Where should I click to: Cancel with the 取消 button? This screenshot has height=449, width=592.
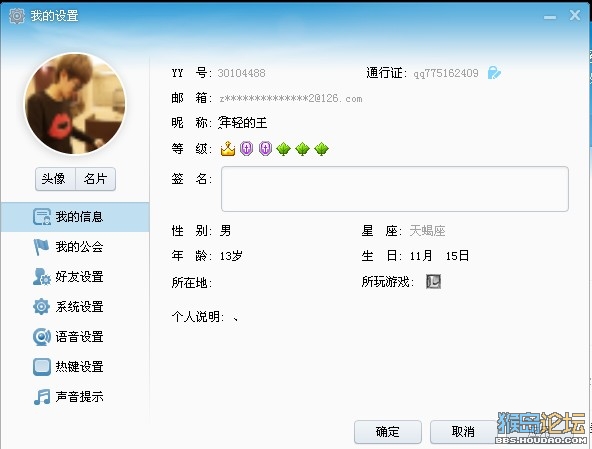click(463, 432)
